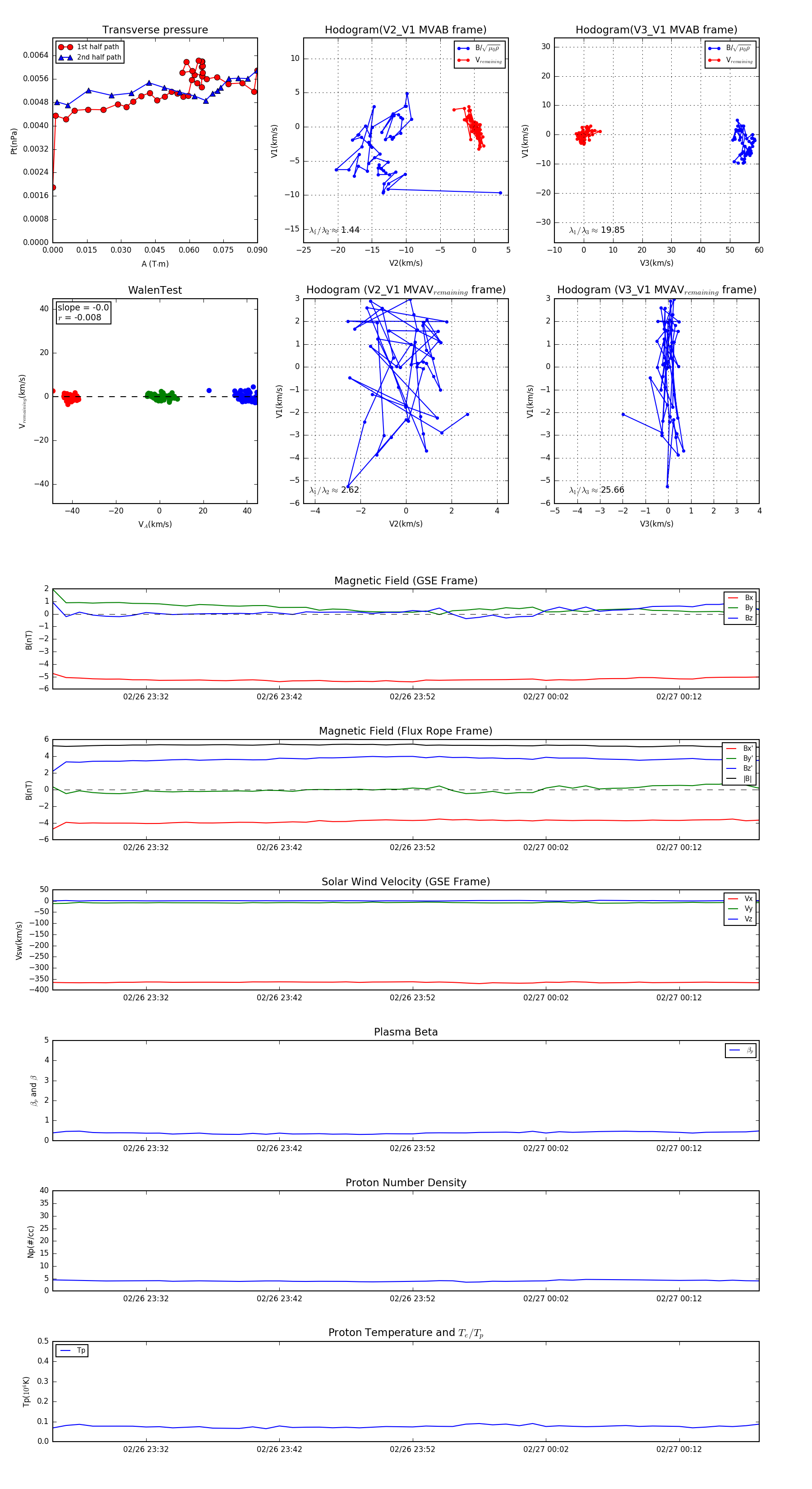Image resolution: width=812 pixels, height=1489 pixels.
Task: Click '02/27 00:12' tick under Proton Temperature panel
Action: click(679, 1449)
